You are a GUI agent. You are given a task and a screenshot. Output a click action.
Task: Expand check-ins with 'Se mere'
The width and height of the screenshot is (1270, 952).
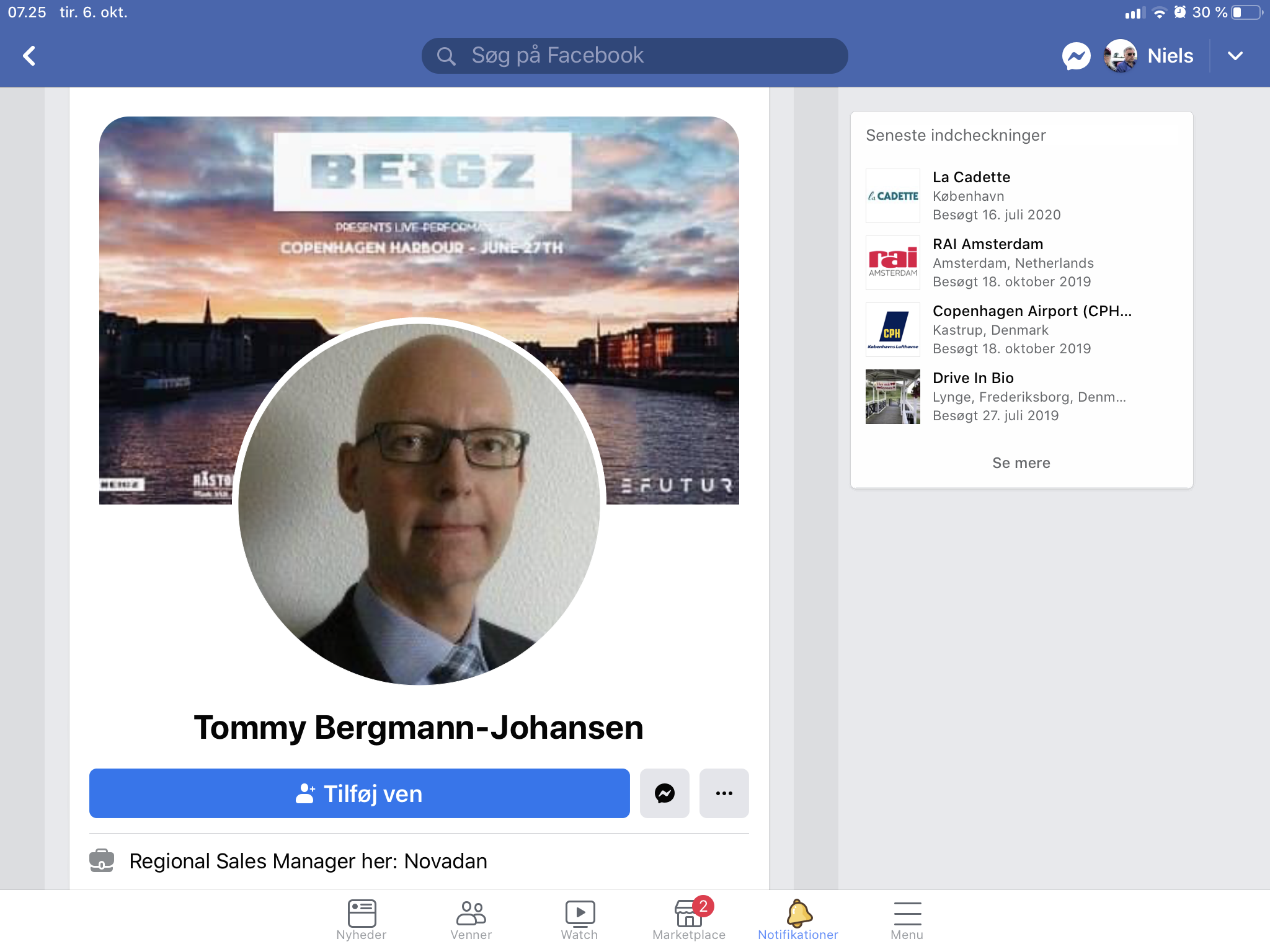click(x=1021, y=463)
